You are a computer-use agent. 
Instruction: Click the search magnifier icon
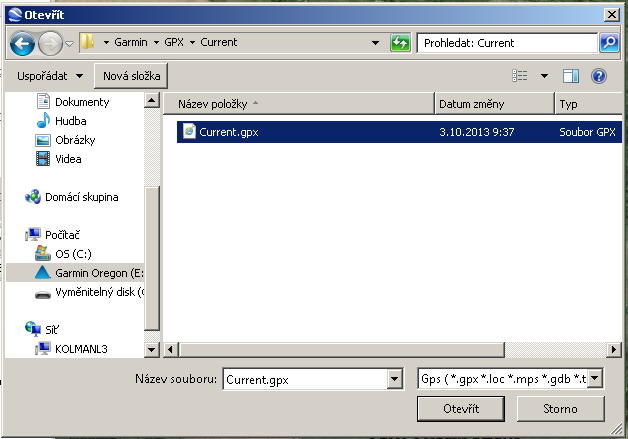point(608,44)
